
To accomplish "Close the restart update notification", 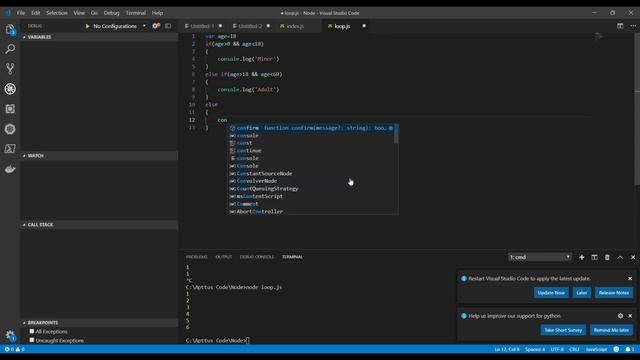I will 630,278.
